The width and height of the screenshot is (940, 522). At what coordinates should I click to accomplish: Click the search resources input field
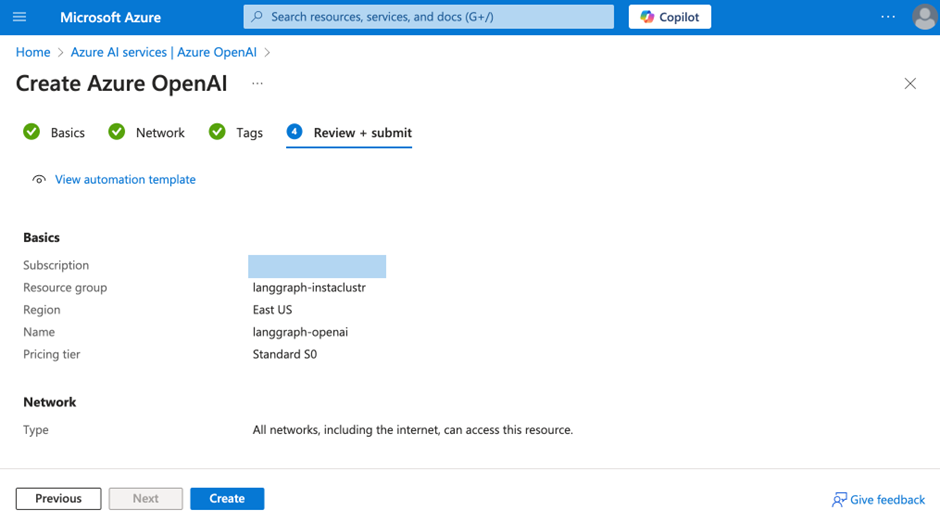coord(429,17)
